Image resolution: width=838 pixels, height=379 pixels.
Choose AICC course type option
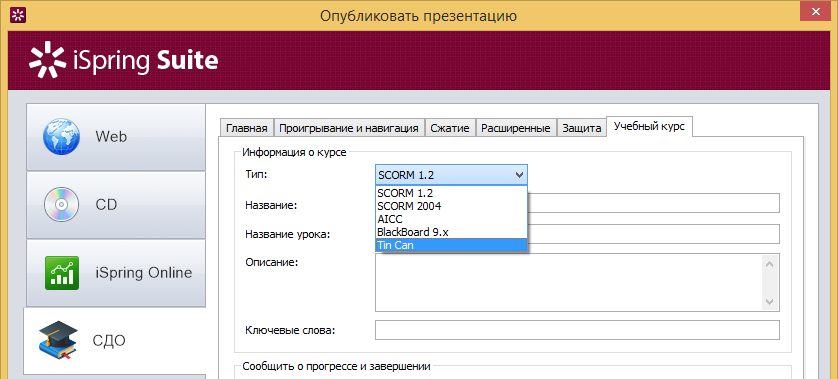tap(390, 219)
